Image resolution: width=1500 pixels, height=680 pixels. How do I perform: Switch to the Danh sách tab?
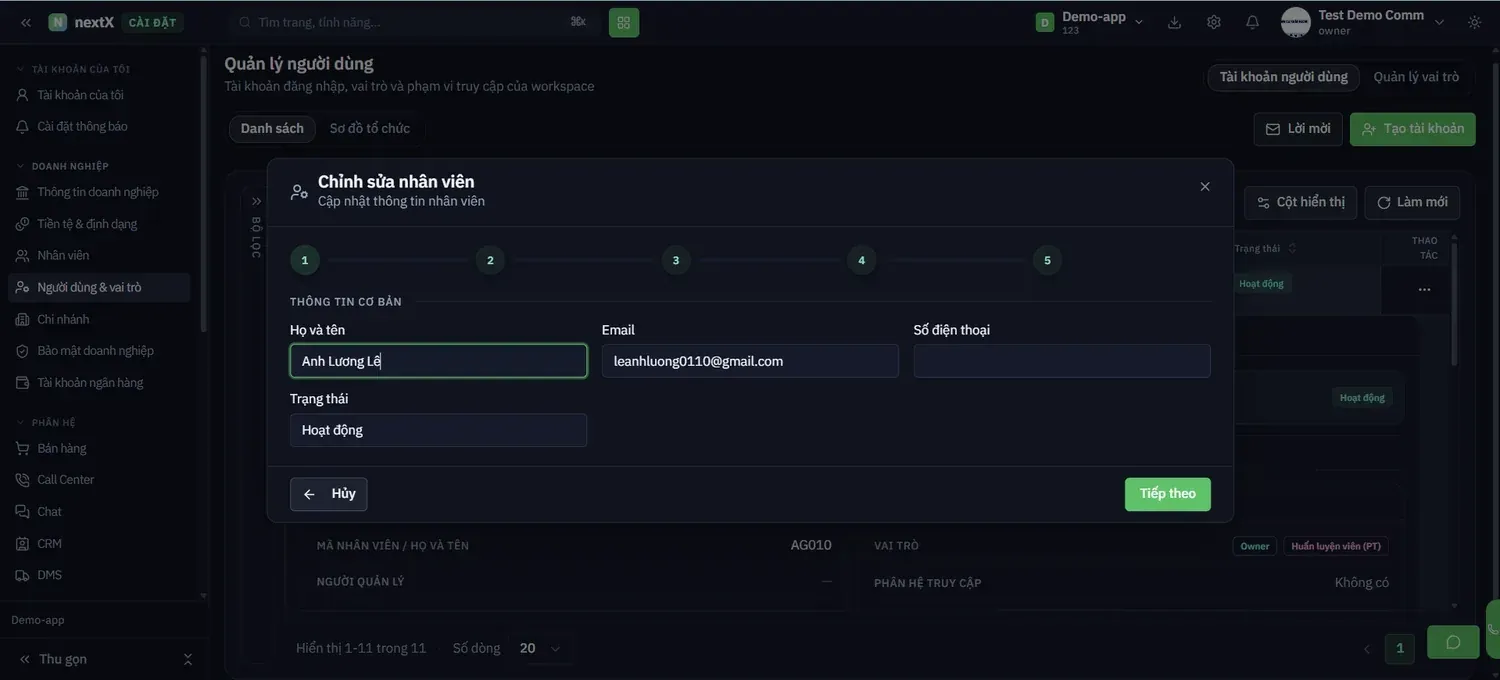(272, 129)
